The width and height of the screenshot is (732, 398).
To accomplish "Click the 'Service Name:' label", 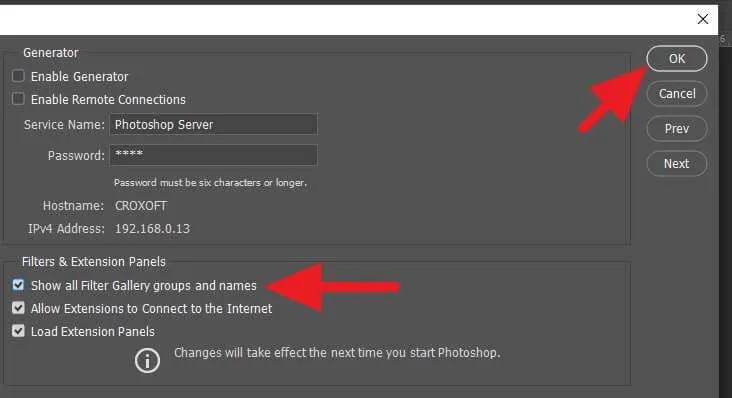I will point(64,125).
